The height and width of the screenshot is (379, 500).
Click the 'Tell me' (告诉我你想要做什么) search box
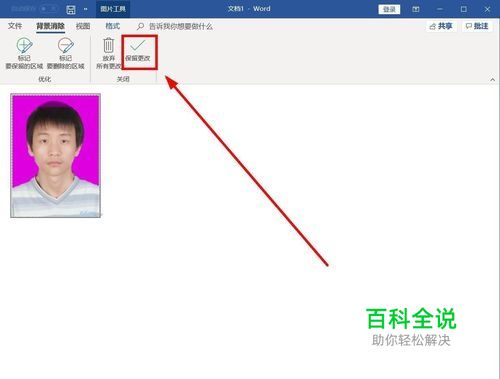[175, 26]
